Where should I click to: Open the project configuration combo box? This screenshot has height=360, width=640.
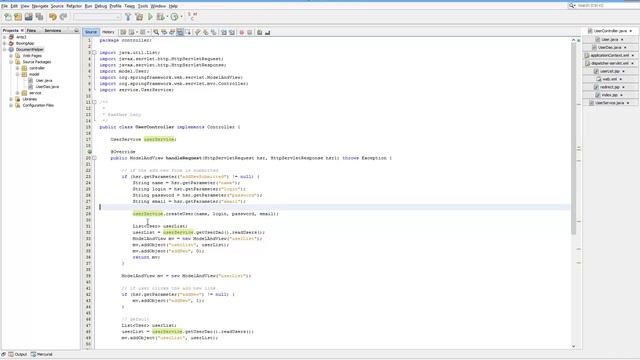pyautogui.click(x=97, y=17)
